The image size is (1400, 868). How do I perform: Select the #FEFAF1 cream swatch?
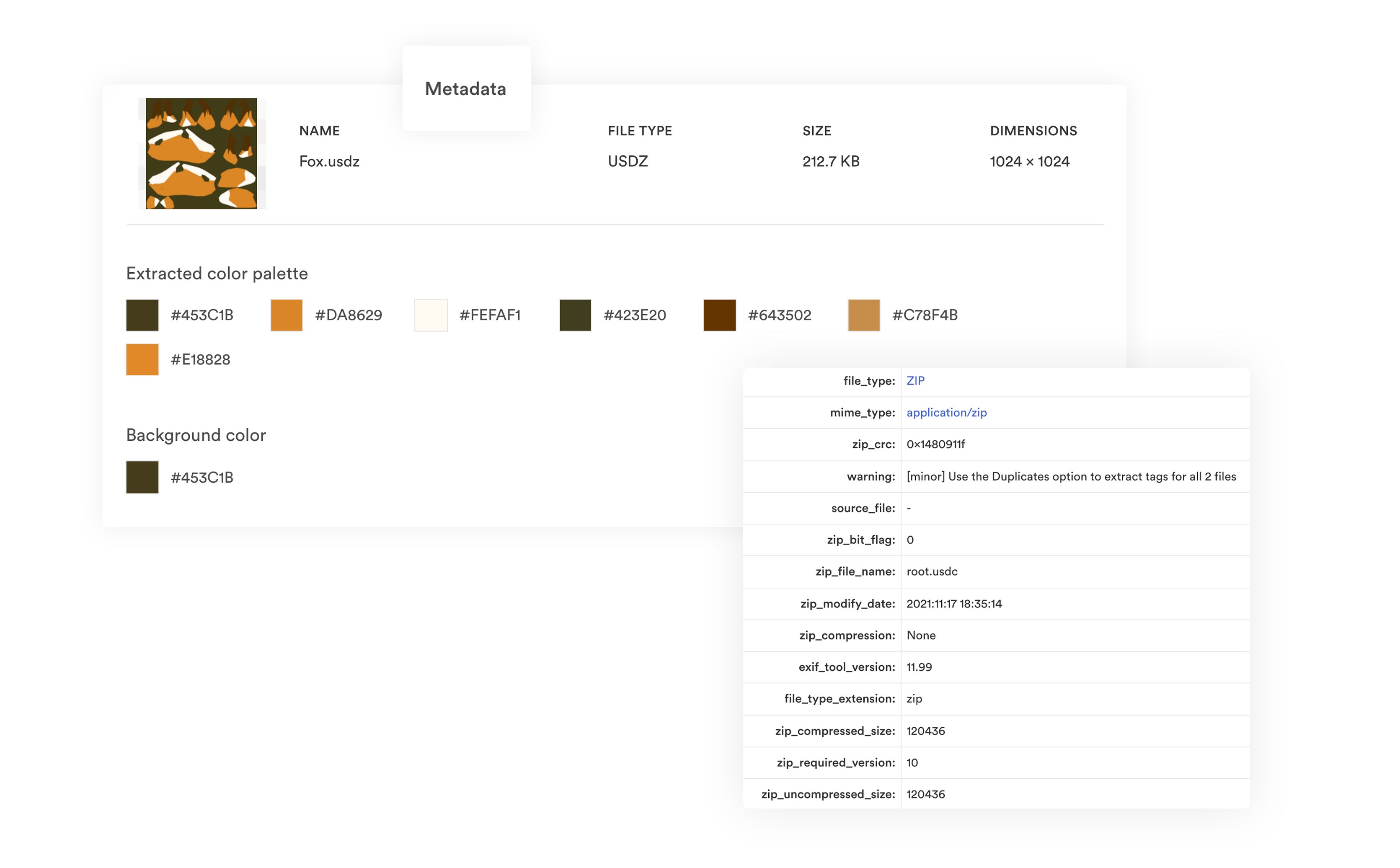[431, 315]
